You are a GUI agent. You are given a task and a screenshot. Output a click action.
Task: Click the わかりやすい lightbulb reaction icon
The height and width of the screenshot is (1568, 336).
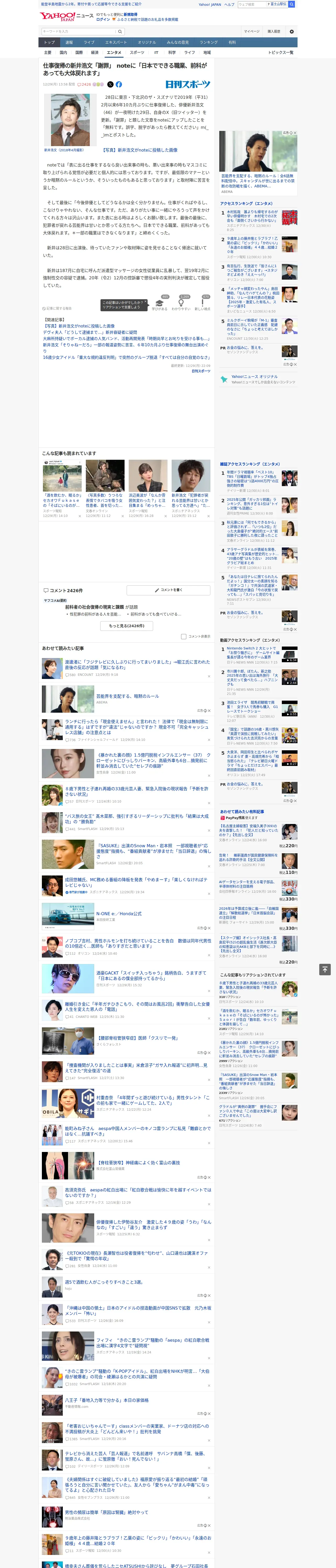tap(181, 303)
